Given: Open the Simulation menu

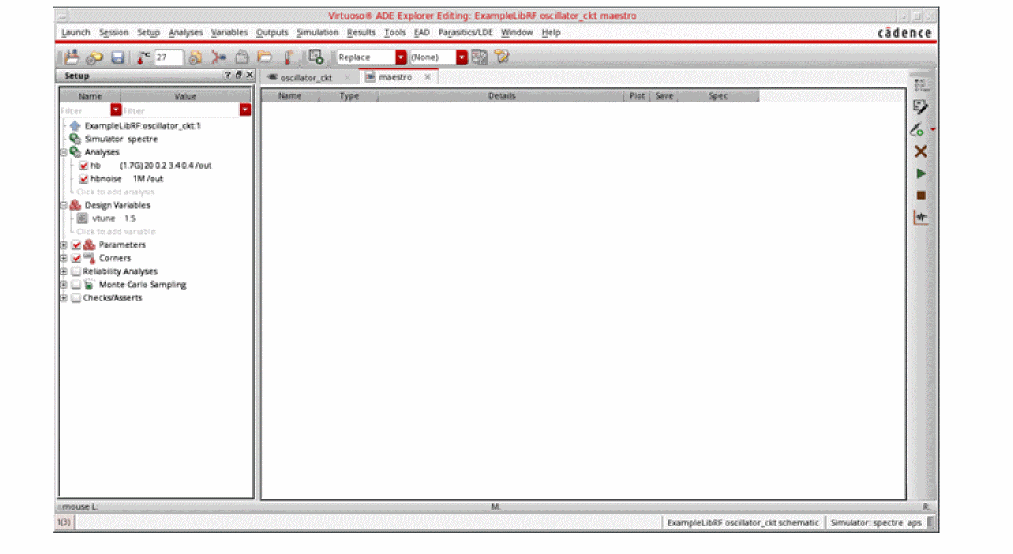Looking at the screenshot, I should [x=317, y=32].
